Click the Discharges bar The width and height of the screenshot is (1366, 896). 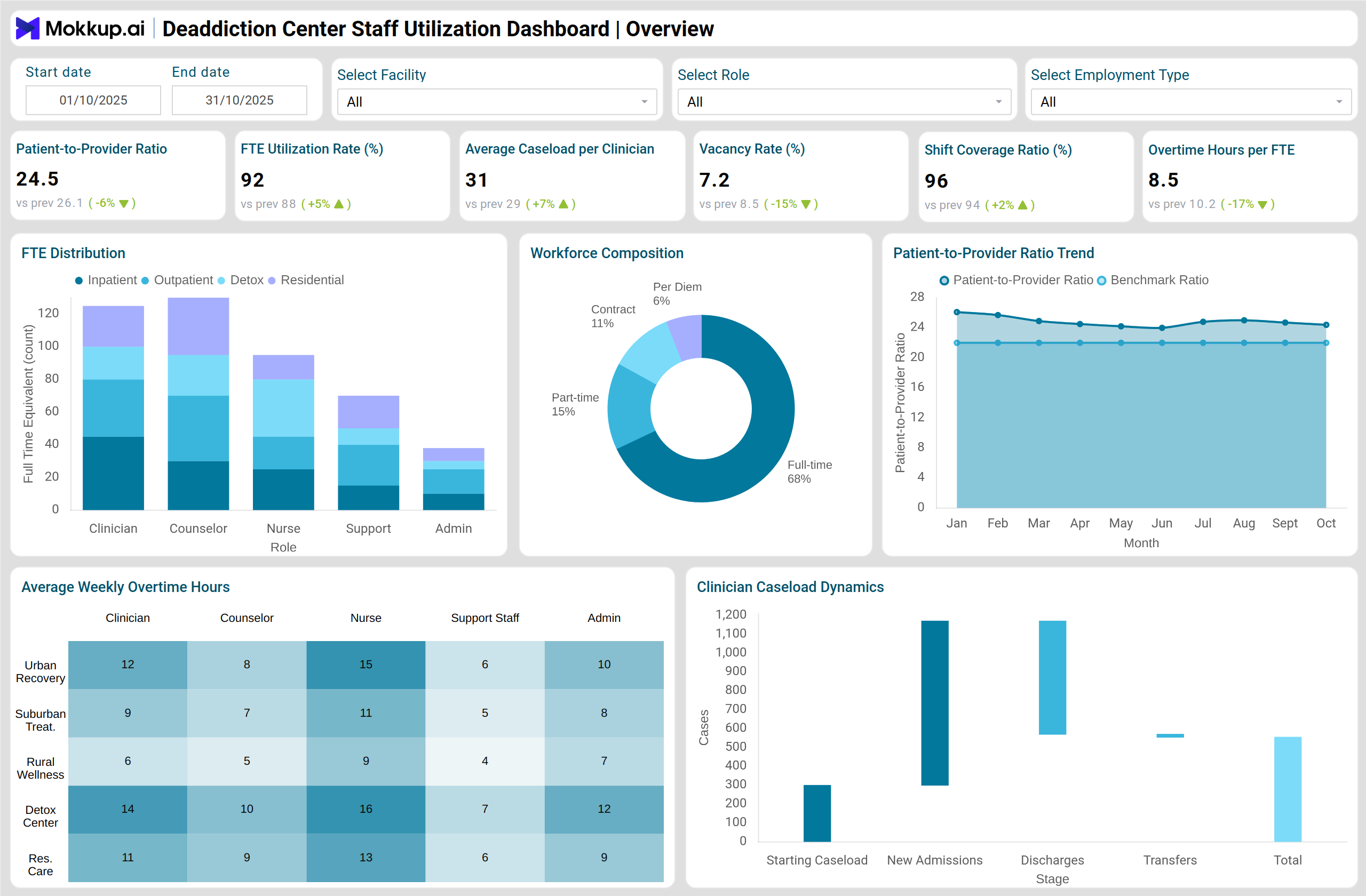(x=1052, y=677)
